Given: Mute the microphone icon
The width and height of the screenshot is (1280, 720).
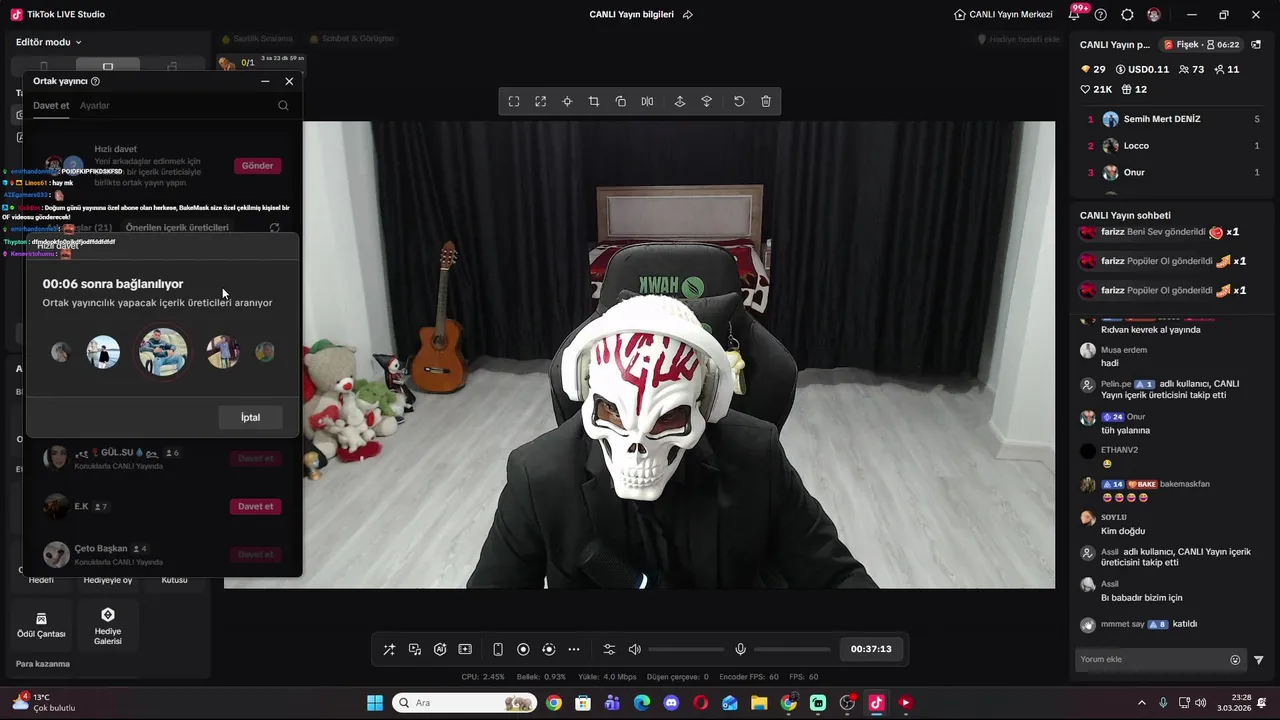Looking at the screenshot, I should tap(741, 649).
